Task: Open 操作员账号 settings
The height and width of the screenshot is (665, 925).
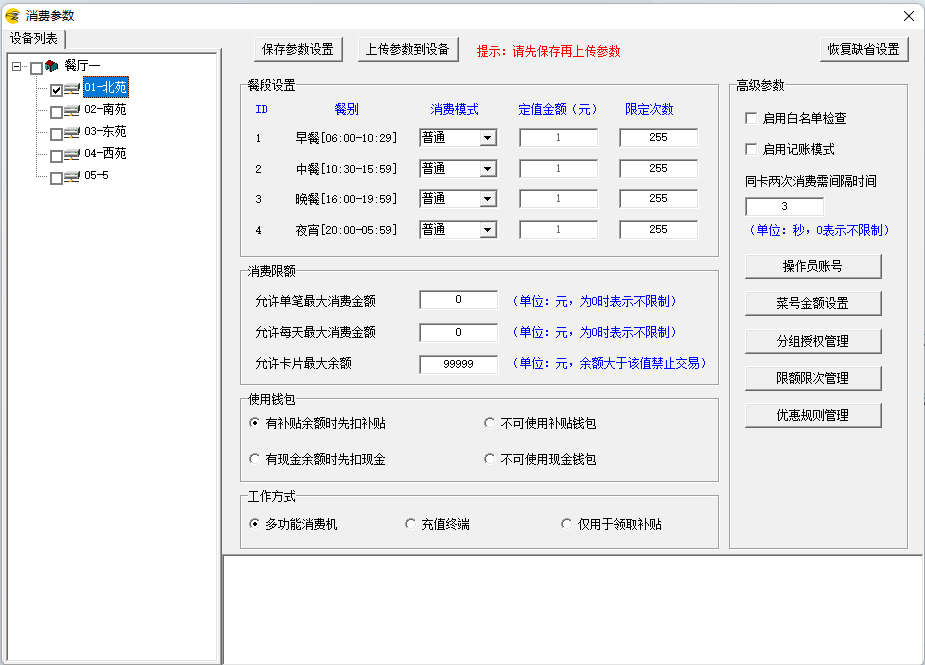Action: tap(813, 266)
